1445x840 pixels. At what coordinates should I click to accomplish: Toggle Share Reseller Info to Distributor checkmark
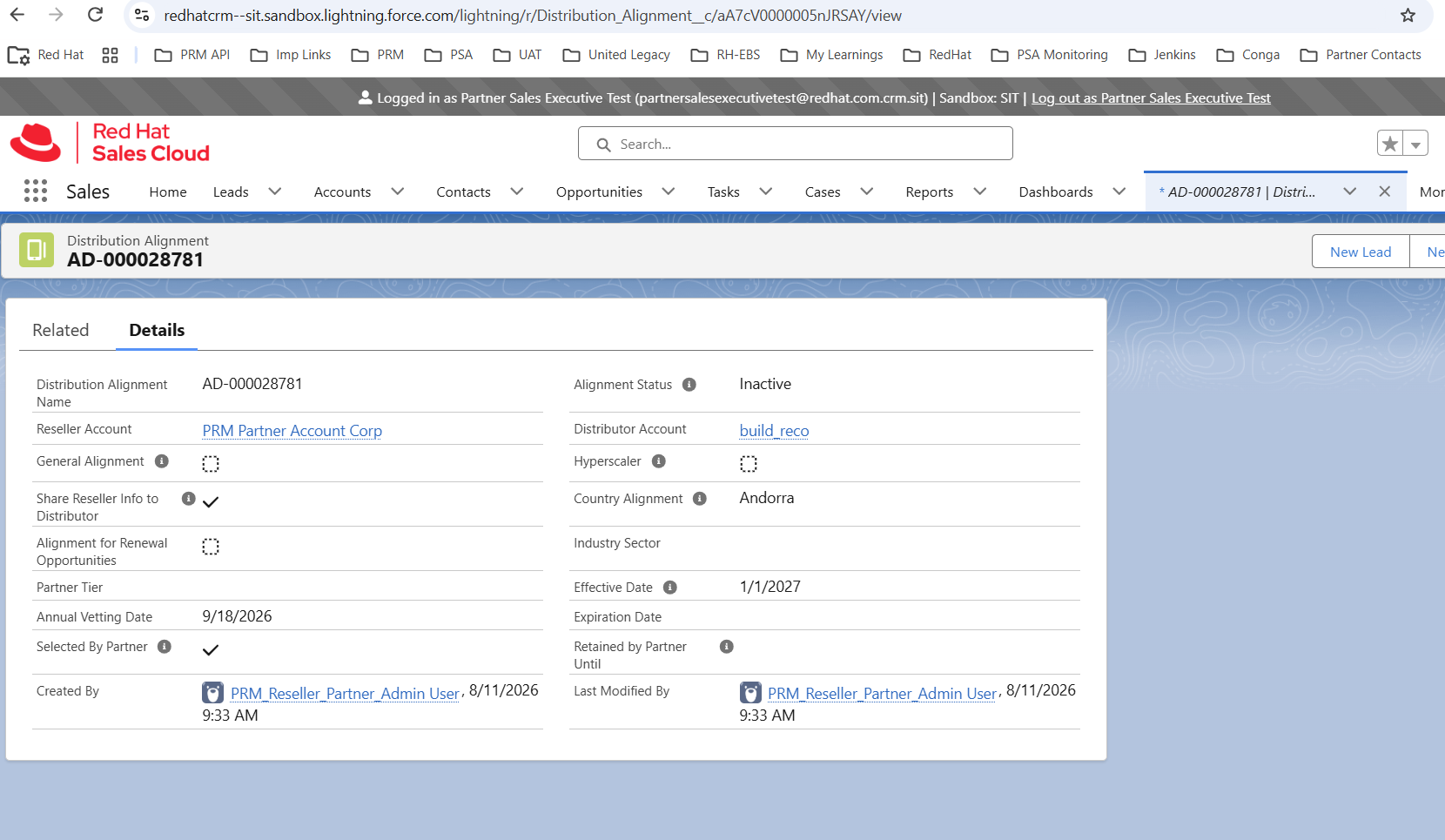coord(211,501)
